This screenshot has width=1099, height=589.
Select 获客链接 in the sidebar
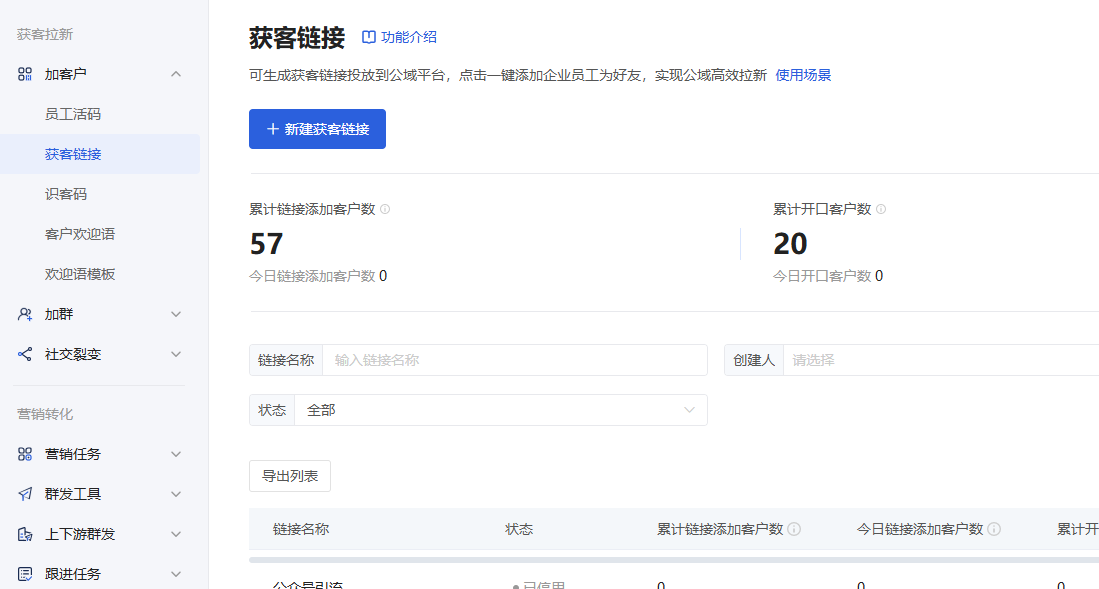100,154
